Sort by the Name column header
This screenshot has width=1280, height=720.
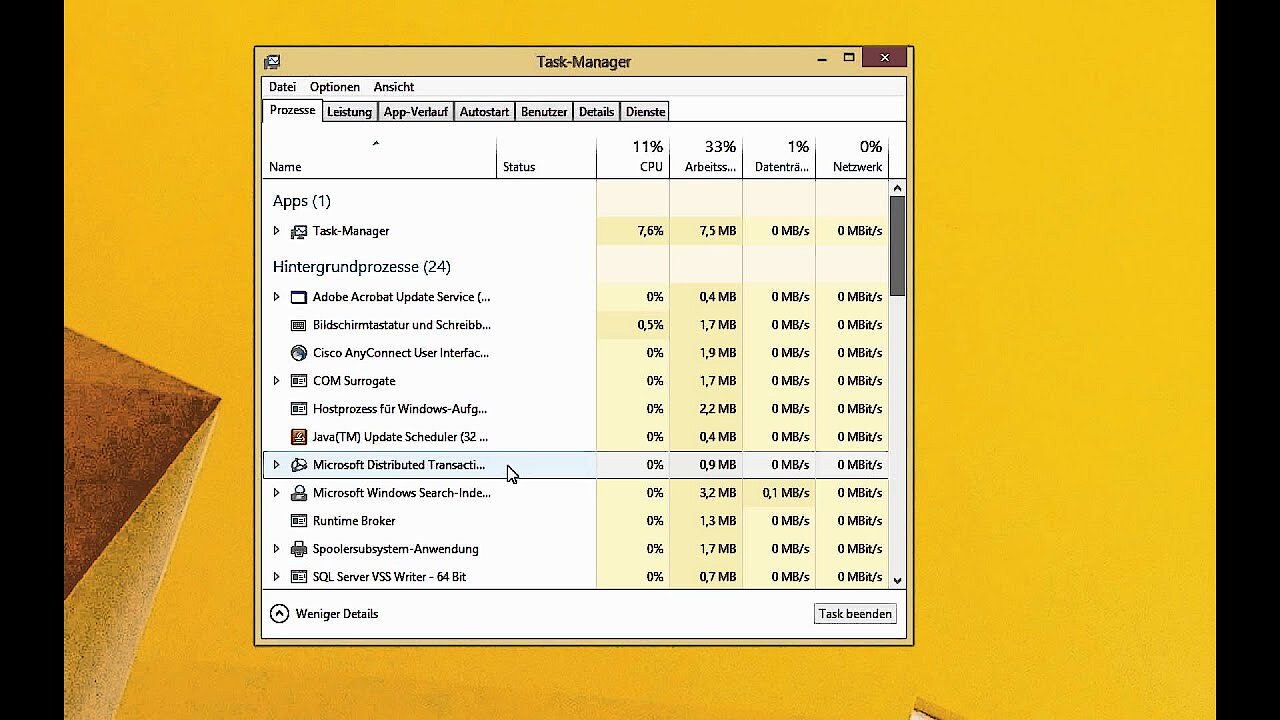pyautogui.click(x=380, y=157)
